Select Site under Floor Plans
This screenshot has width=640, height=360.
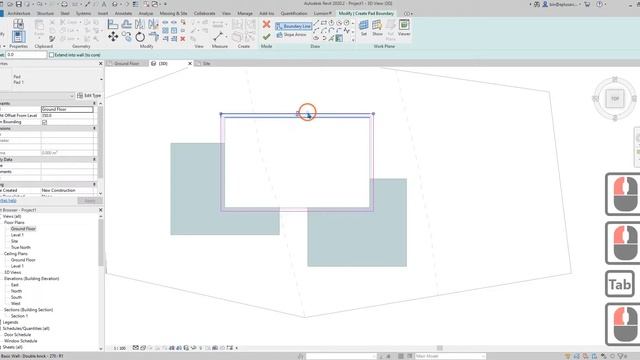[x=14, y=241]
